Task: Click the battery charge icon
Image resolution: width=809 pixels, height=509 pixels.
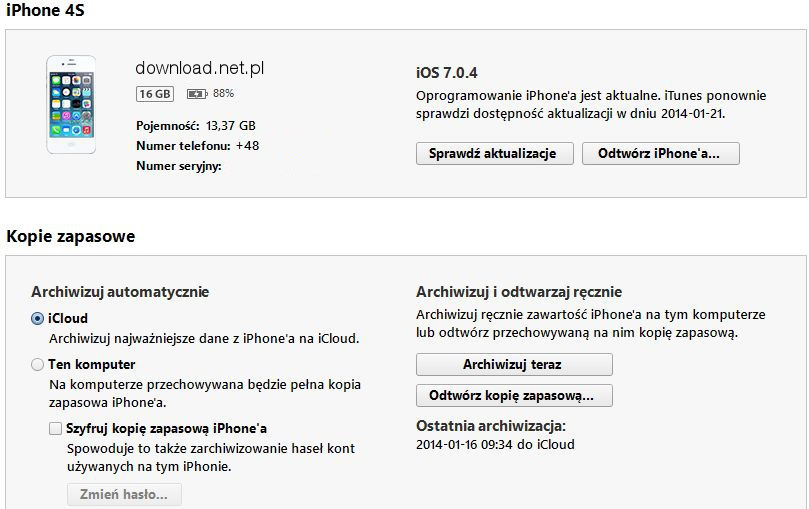Action: 197,94
